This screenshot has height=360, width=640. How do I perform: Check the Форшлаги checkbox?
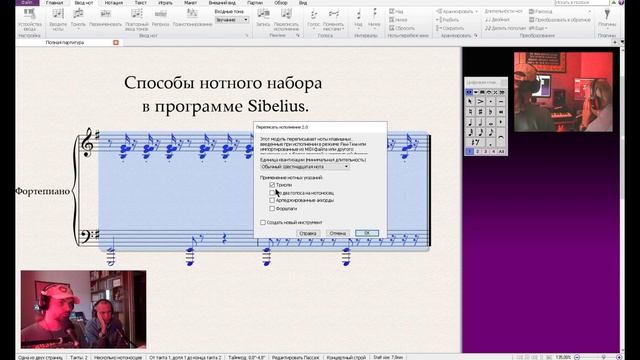tap(272, 209)
